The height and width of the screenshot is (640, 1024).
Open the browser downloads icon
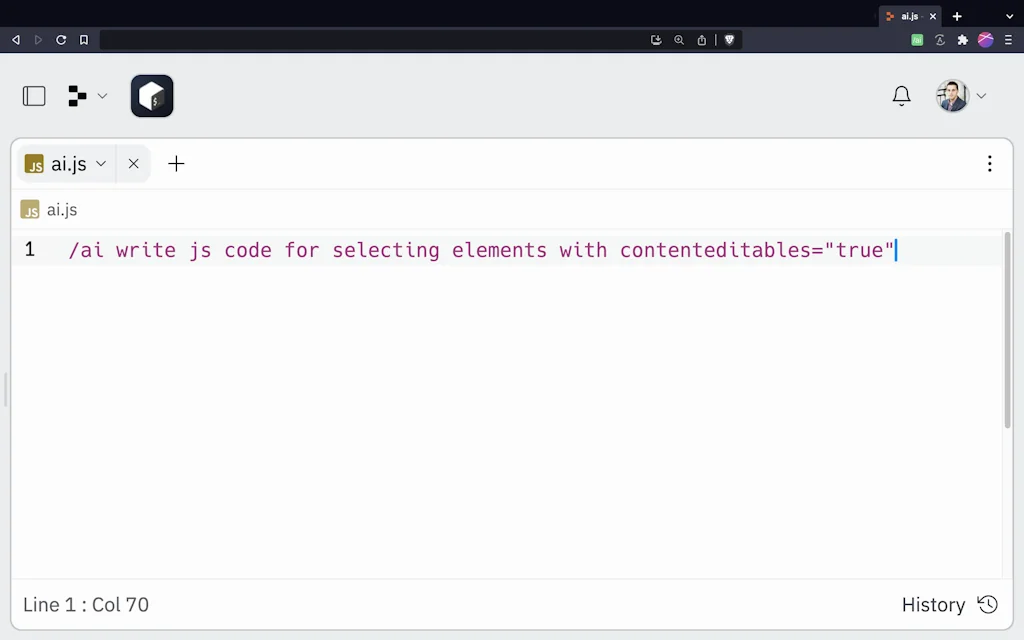coord(656,40)
